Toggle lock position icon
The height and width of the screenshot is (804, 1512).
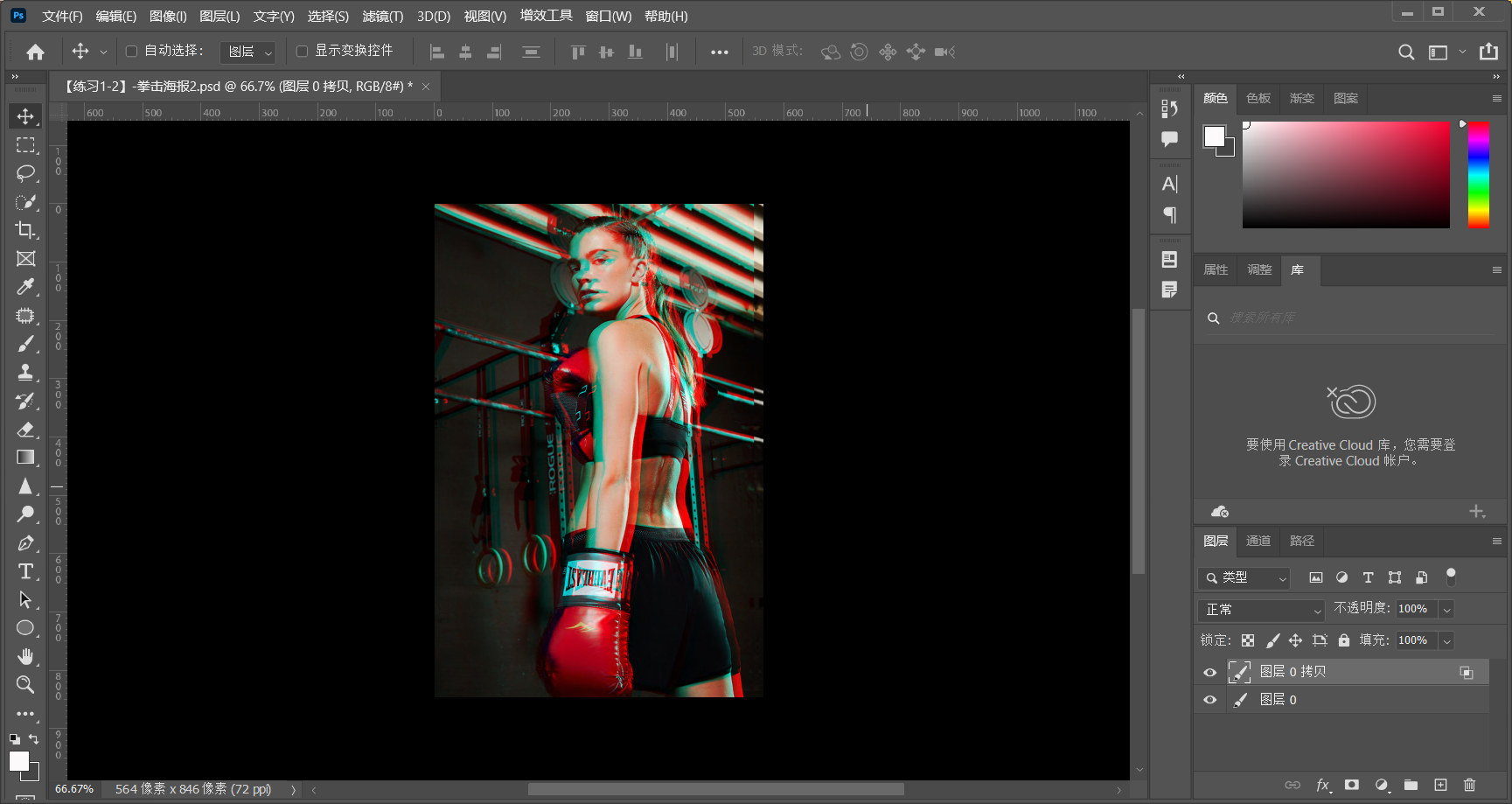coord(1295,640)
